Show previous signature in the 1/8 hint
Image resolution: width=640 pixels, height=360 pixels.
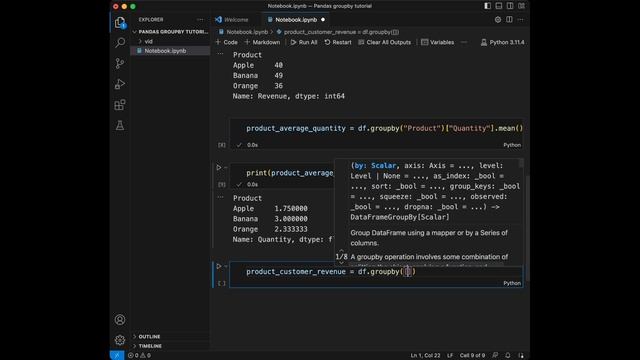tap(342, 250)
